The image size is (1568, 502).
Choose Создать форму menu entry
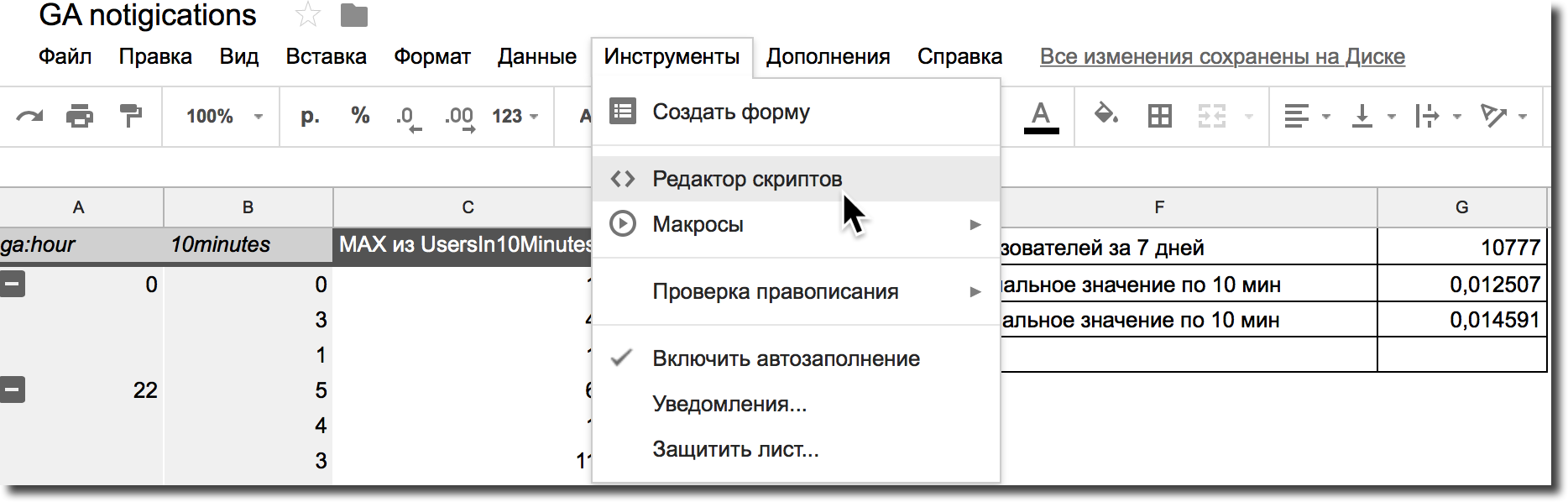point(796,112)
